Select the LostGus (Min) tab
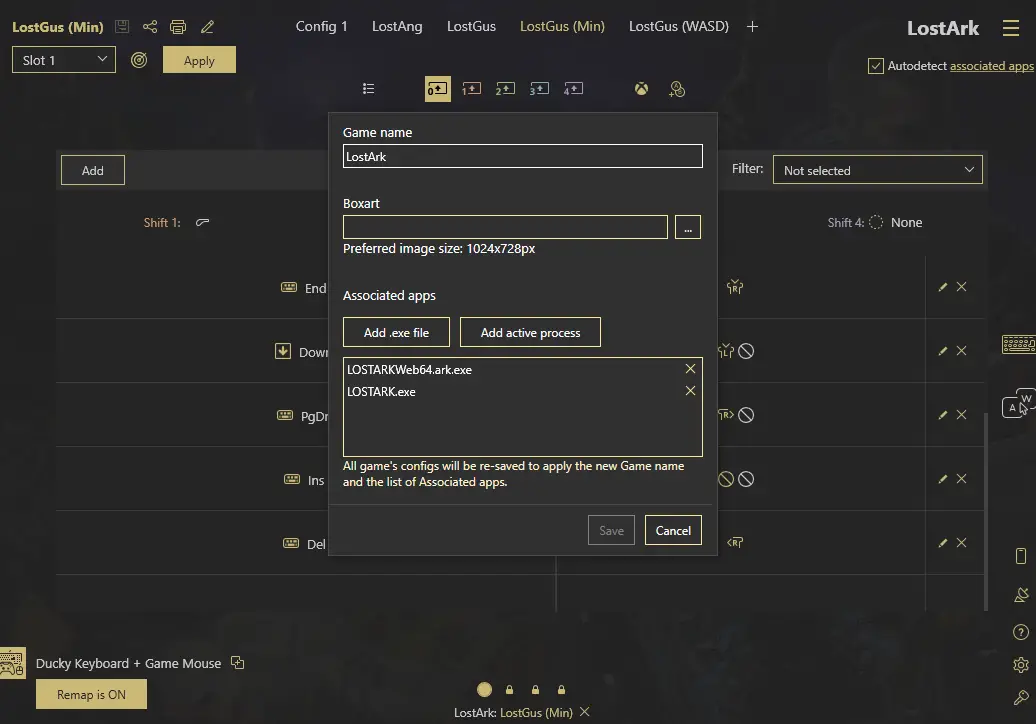 [562, 26]
